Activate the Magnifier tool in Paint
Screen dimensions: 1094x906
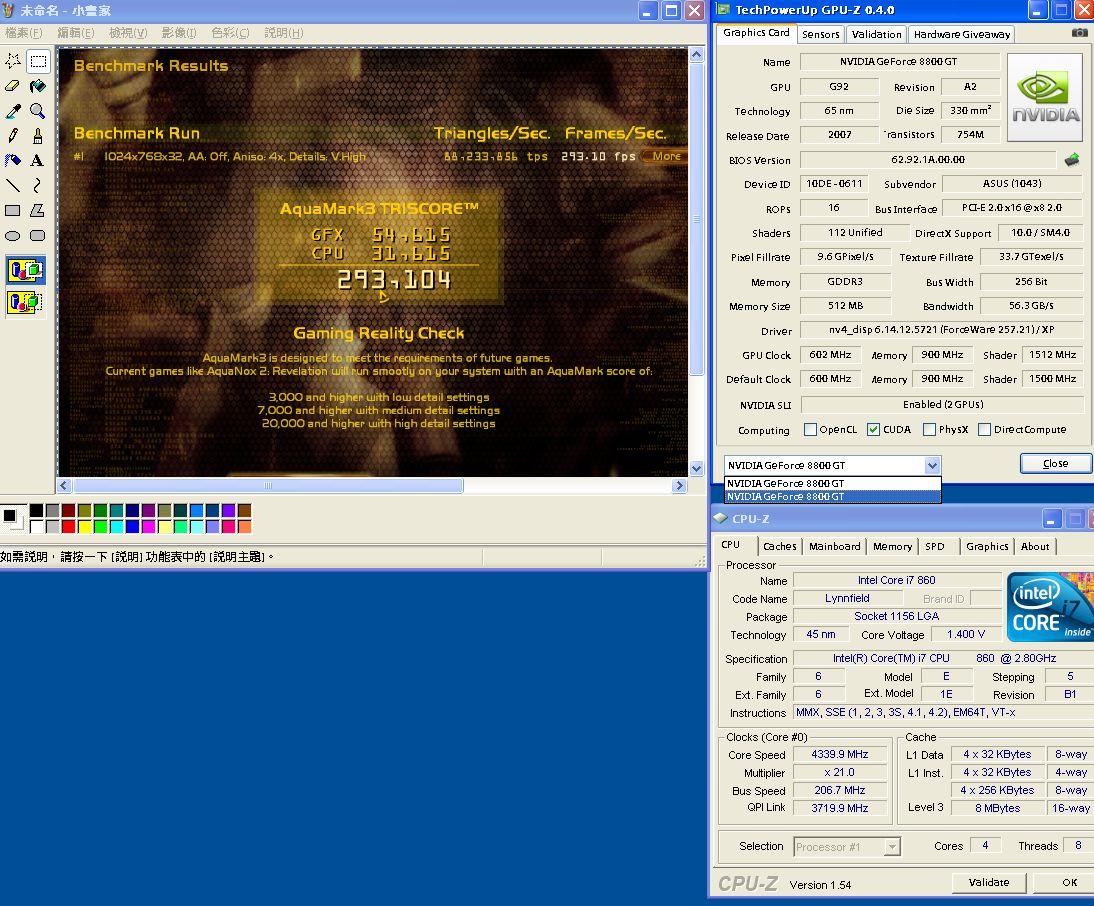(38, 111)
